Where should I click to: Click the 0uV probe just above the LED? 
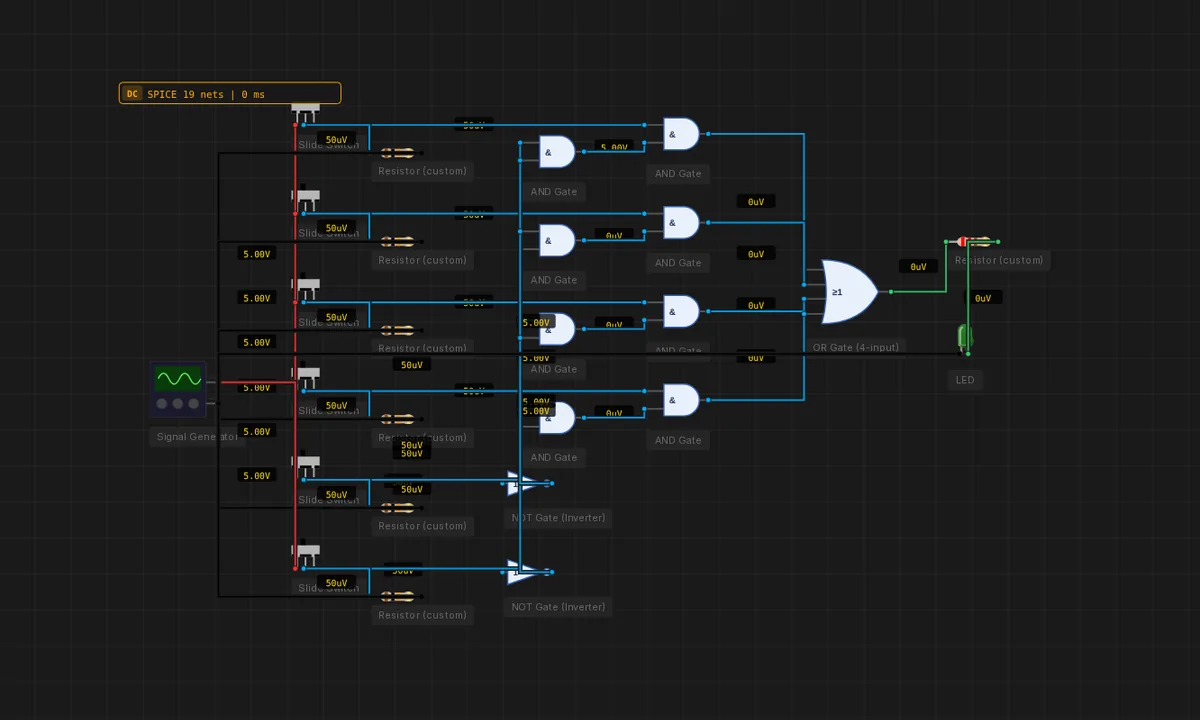983,298
